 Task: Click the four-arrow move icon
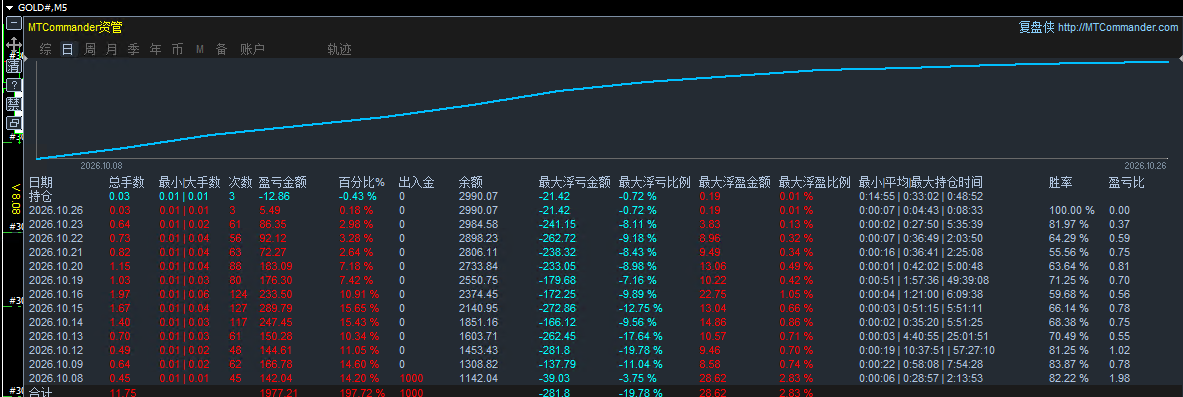point(14,45)
